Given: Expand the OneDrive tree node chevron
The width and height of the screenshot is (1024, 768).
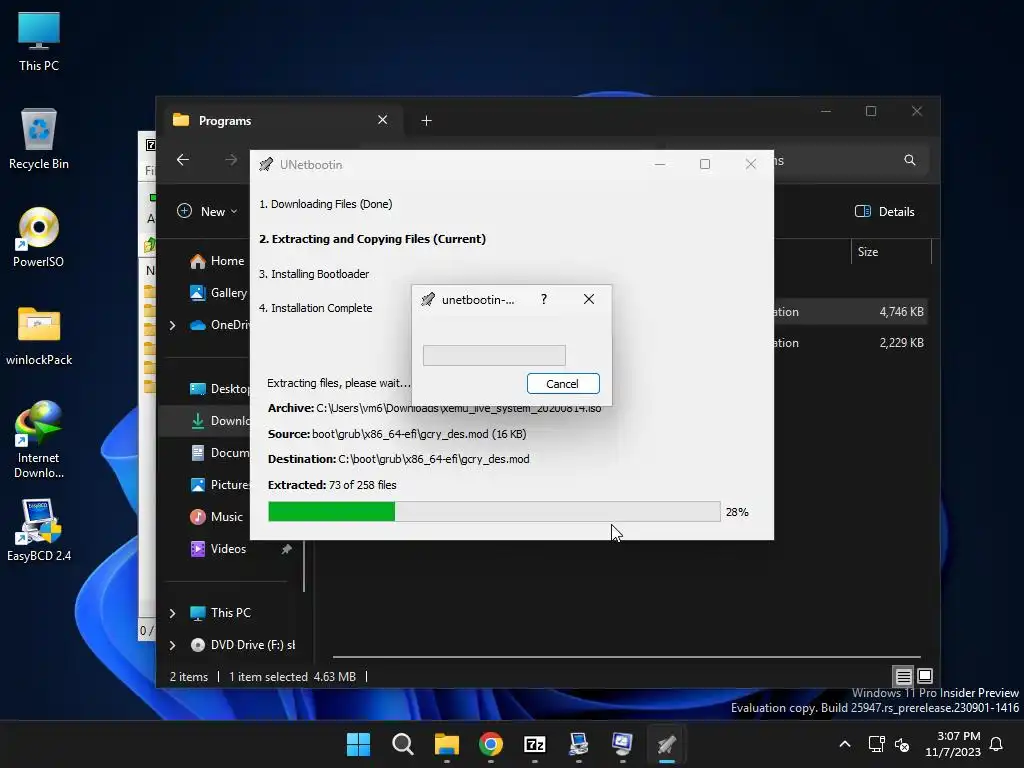Looking at the screenshot, I should [172, 325].
